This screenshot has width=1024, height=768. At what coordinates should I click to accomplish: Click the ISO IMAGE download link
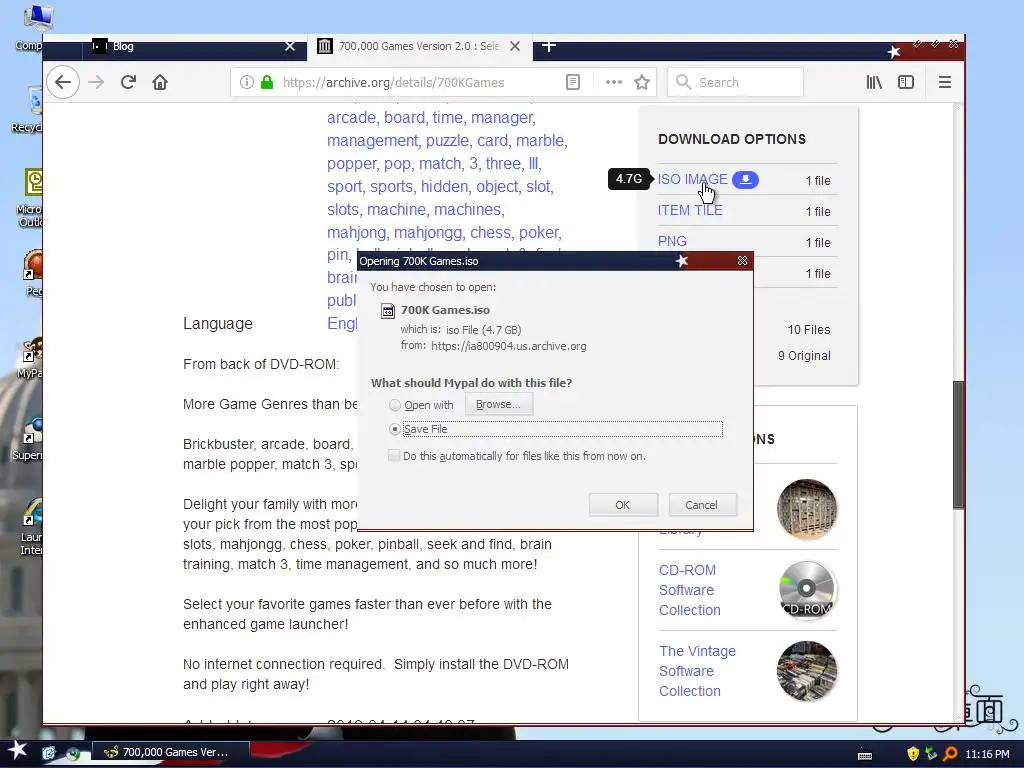coord(692,179)
